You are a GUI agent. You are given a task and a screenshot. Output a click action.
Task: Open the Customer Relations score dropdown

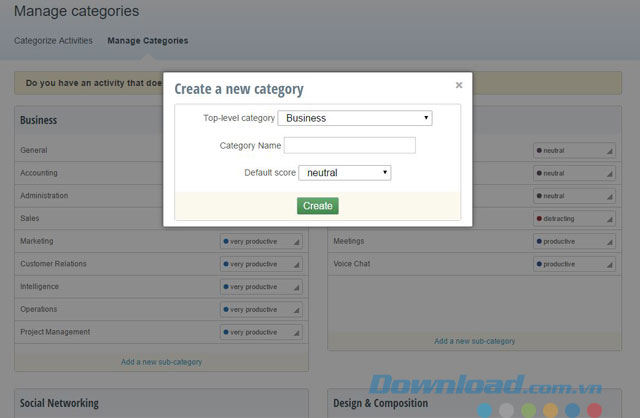pos(261,264)
